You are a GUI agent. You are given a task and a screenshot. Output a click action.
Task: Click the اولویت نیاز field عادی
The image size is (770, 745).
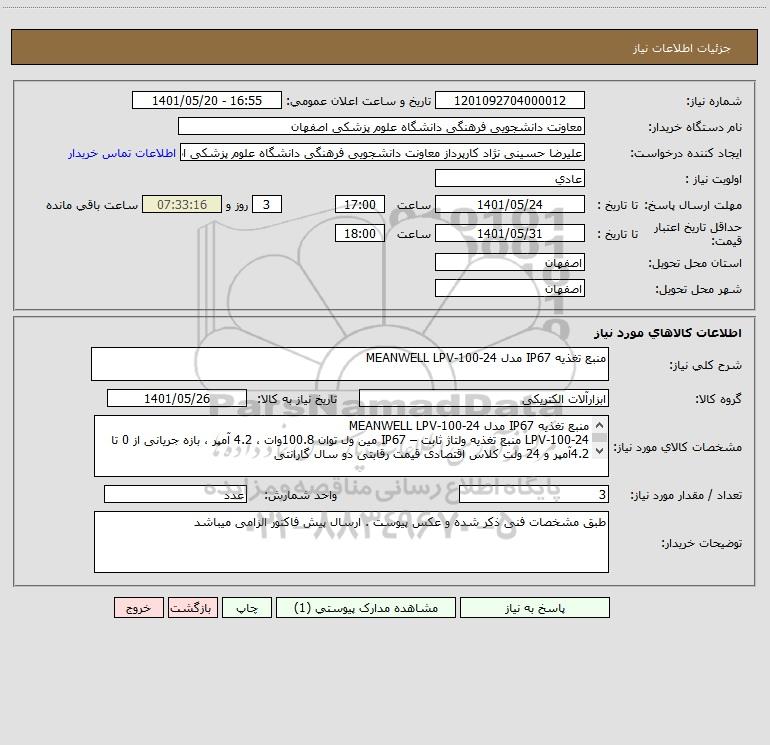510,179
